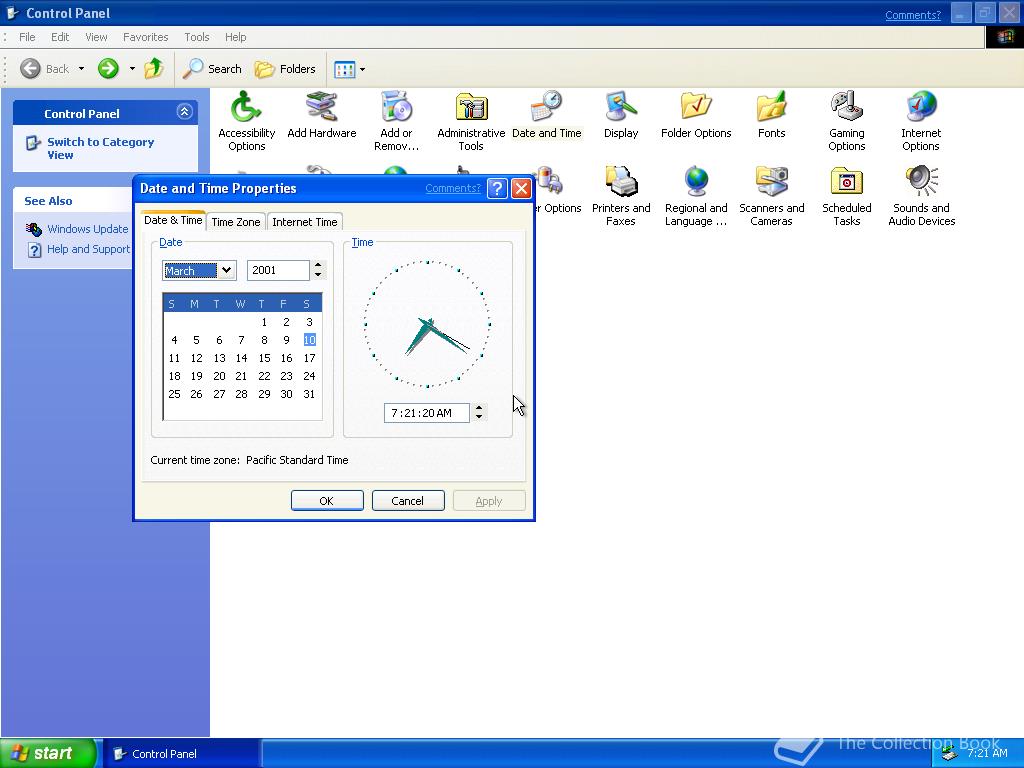Screen dimensions: 1024x768
Task: Open Sounds and Audio Devices icon
Action: (921, 196)
